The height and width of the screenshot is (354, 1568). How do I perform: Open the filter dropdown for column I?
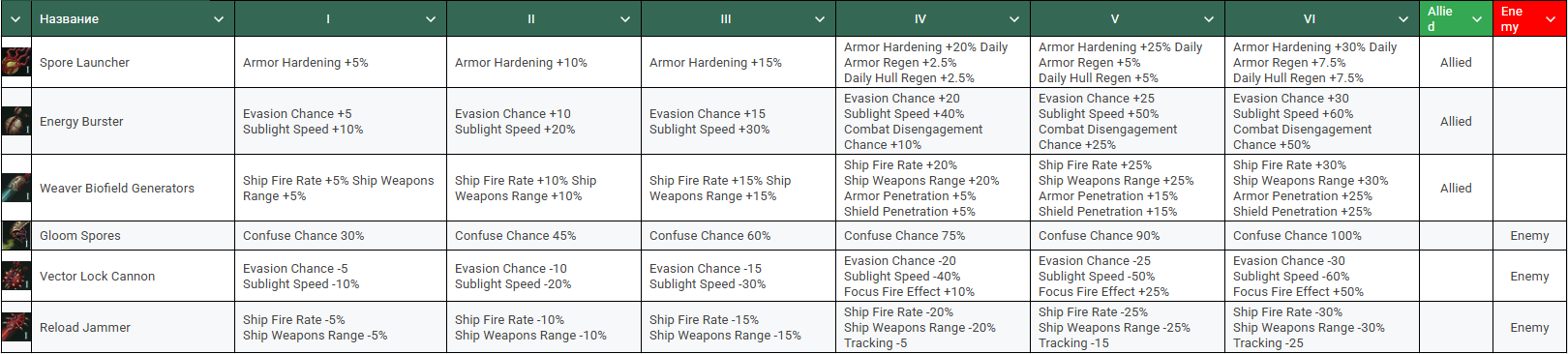(x=431, y=18)
